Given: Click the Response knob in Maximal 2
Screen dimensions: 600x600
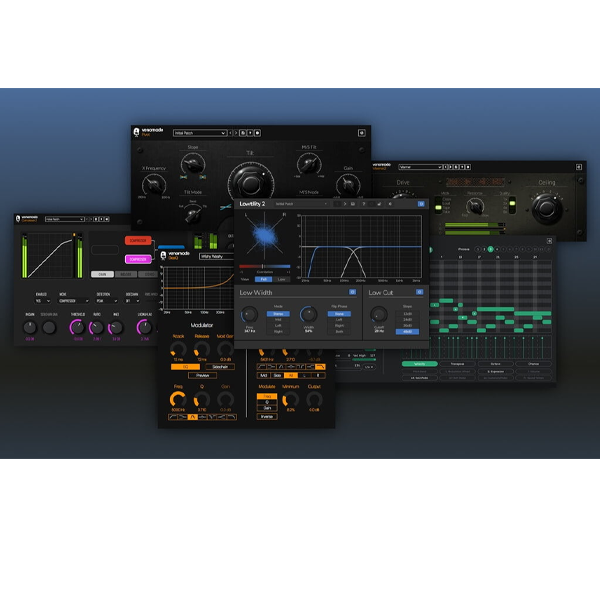Looking at the screenshot, I should coord(475,207).
